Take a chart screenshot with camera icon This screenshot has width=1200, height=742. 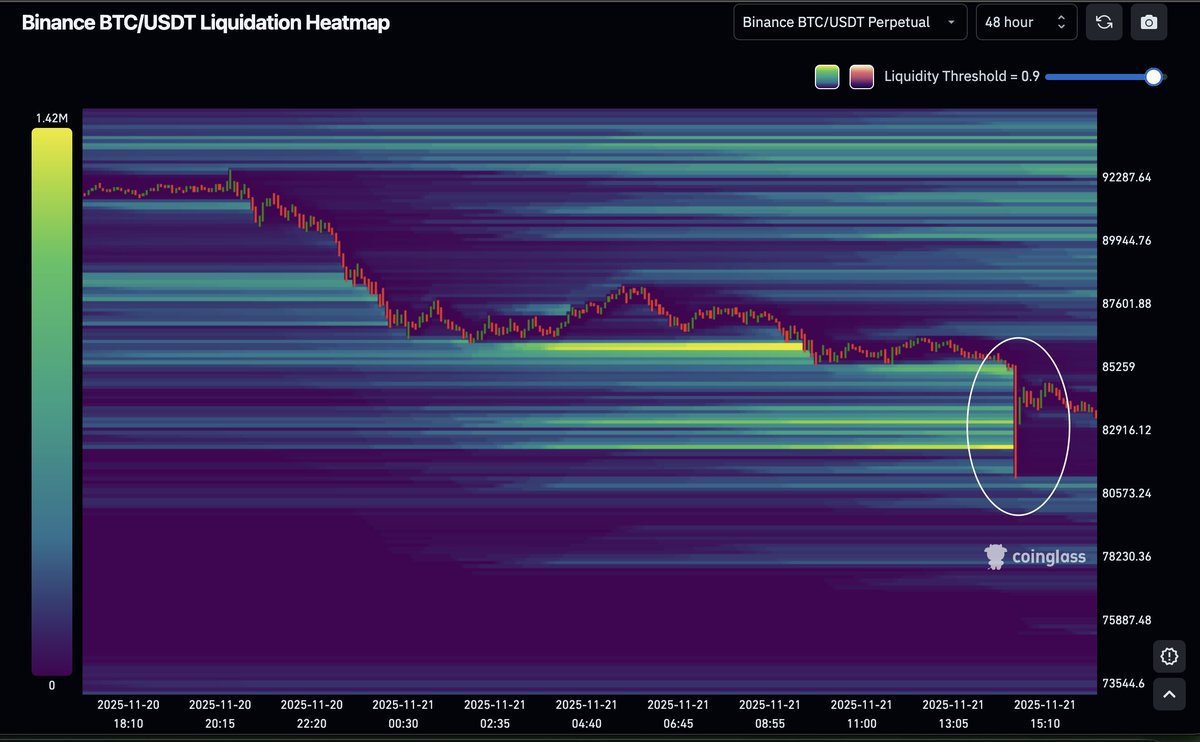click(1149, 22)
